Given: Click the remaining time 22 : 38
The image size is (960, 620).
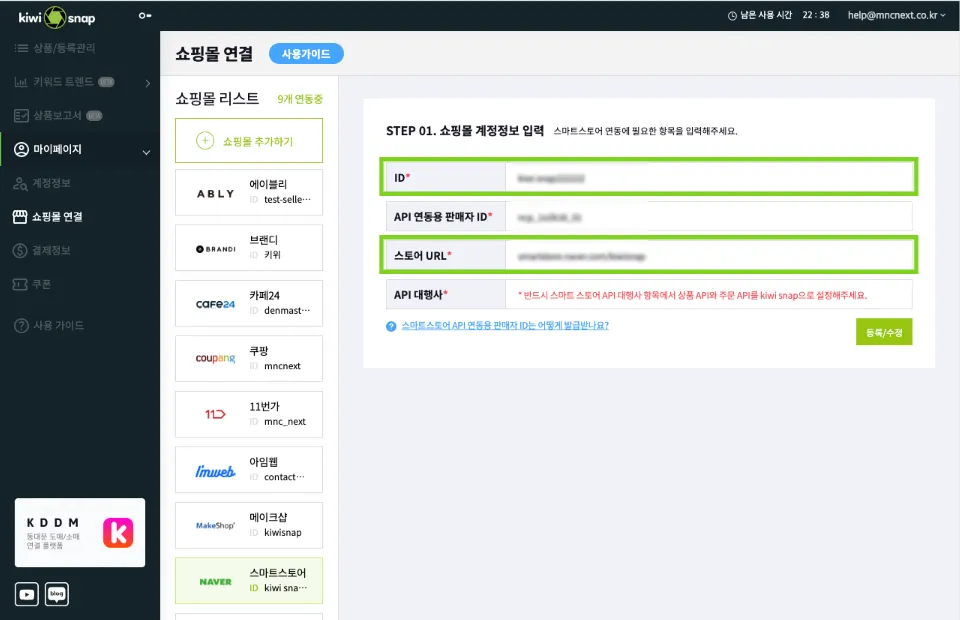Looking at the screenshot, I should coord(816,15).
